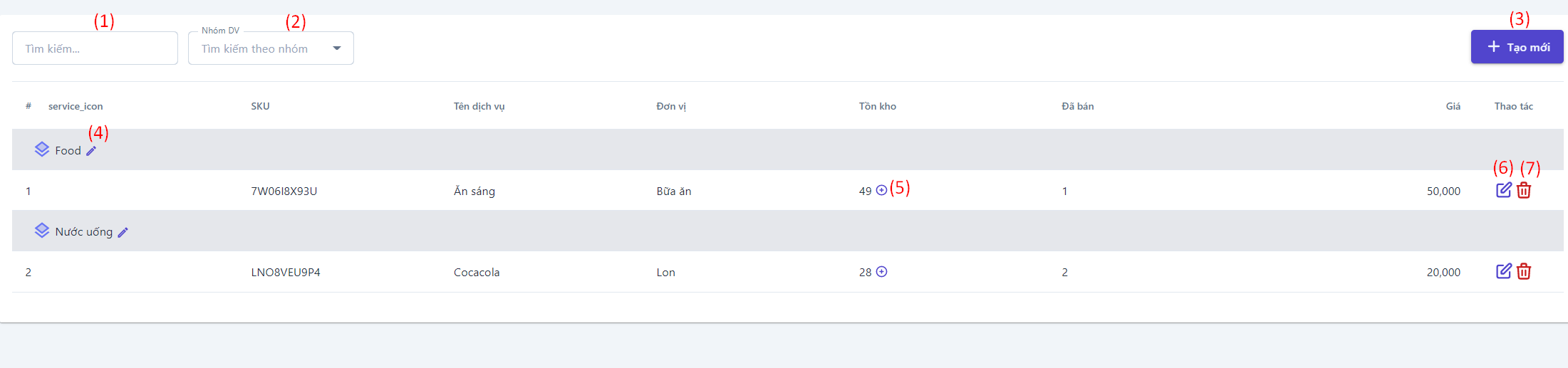Delete the Cocacola service row
Screen dimensions: 1568x368
point(1524,271)
